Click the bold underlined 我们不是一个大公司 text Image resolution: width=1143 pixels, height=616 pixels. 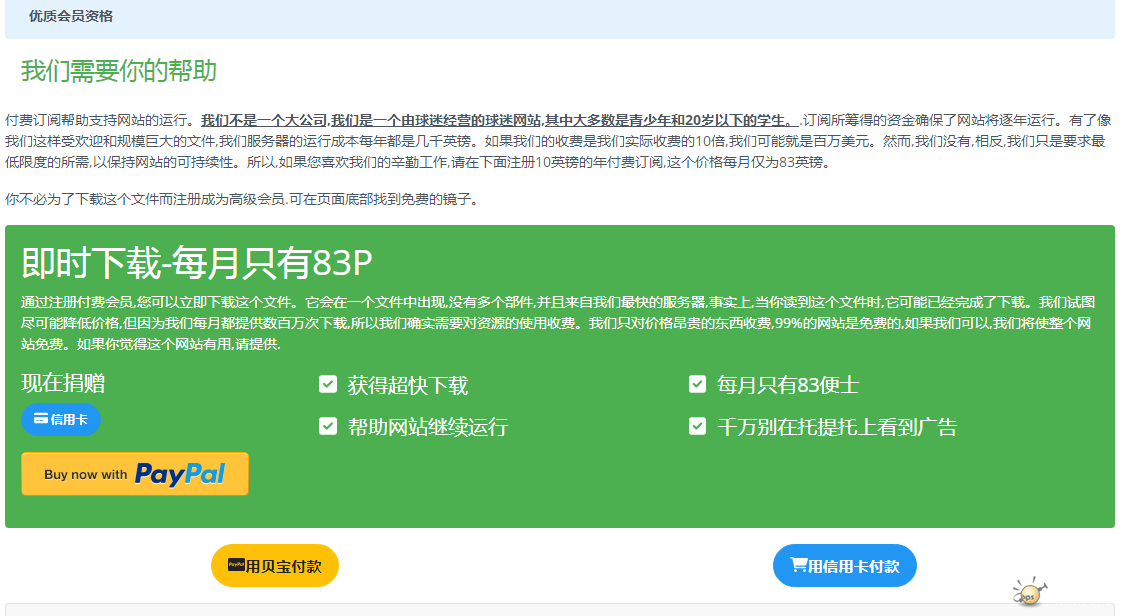(x=265, y=118)
